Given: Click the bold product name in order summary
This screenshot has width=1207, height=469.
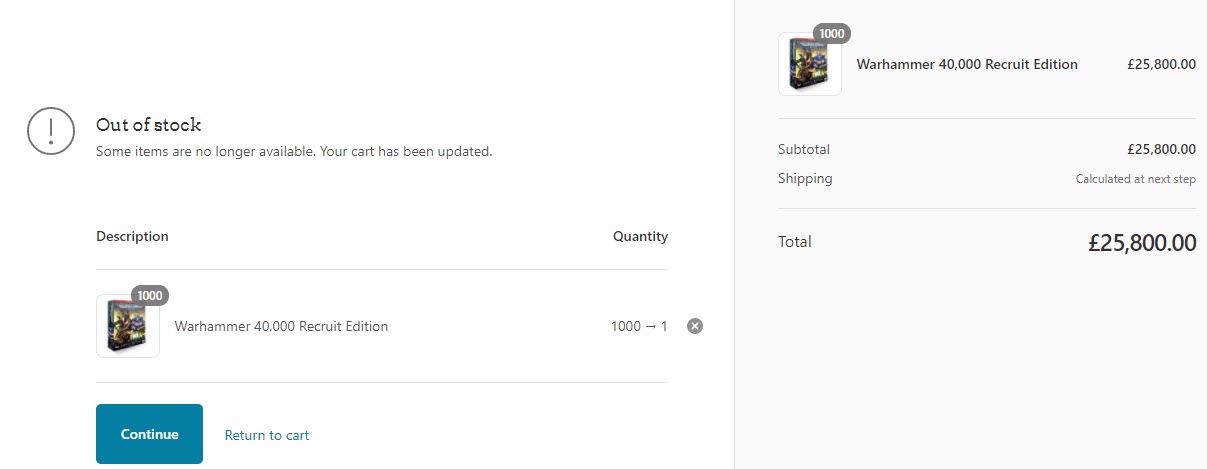Looking at the screenshot, I should point(967,64).
